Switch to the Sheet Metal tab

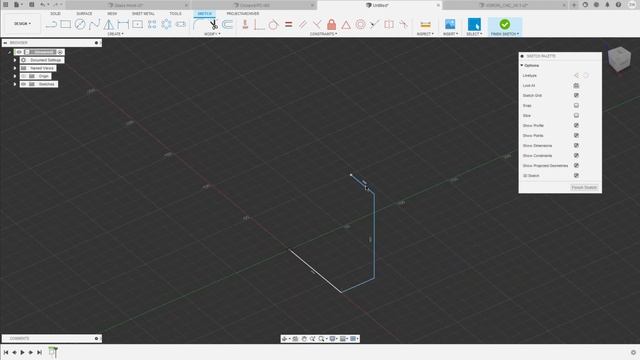pyautogui.click(x=143, y=13)
